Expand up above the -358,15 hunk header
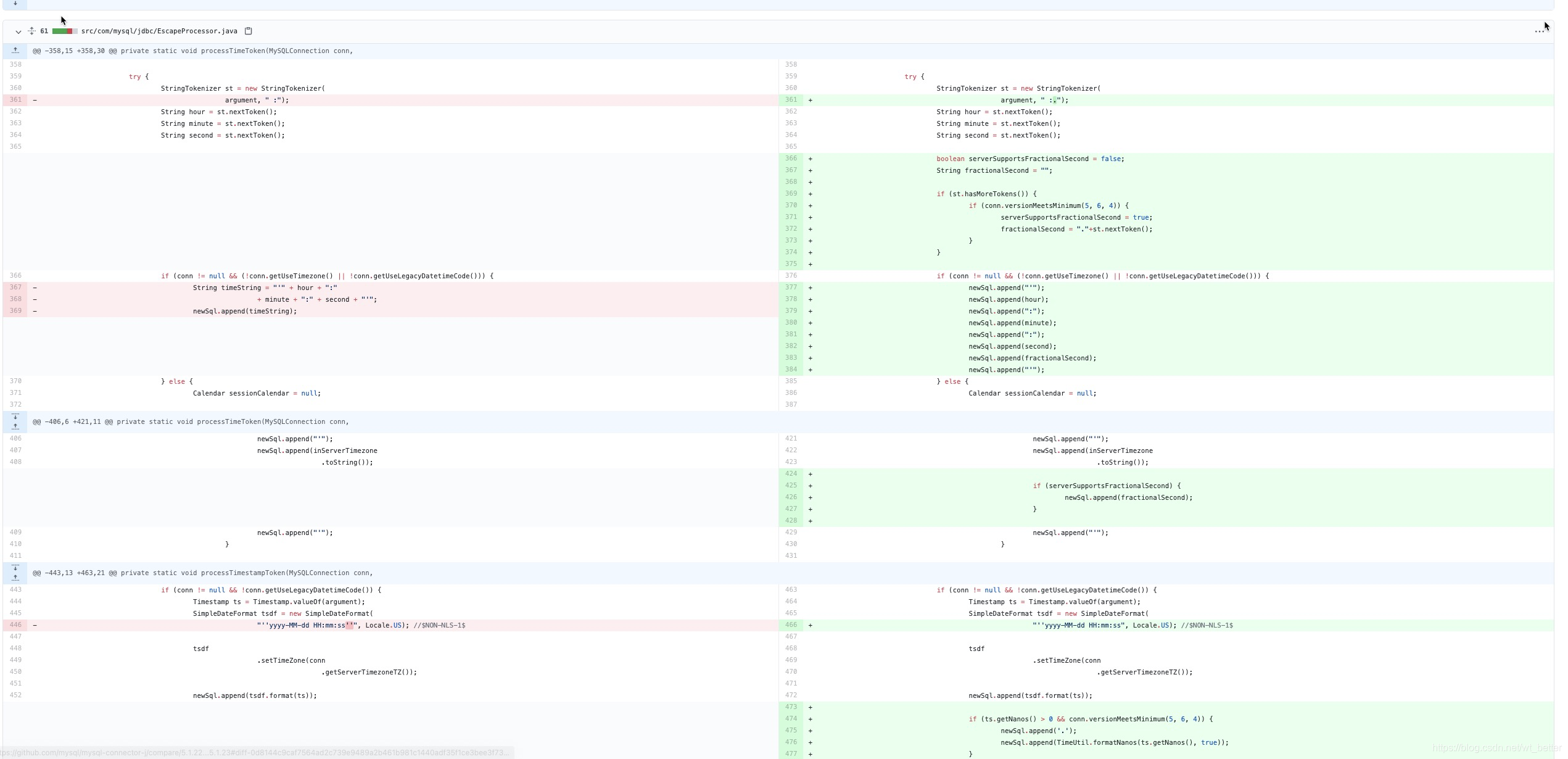 click(x=15, y=51)
